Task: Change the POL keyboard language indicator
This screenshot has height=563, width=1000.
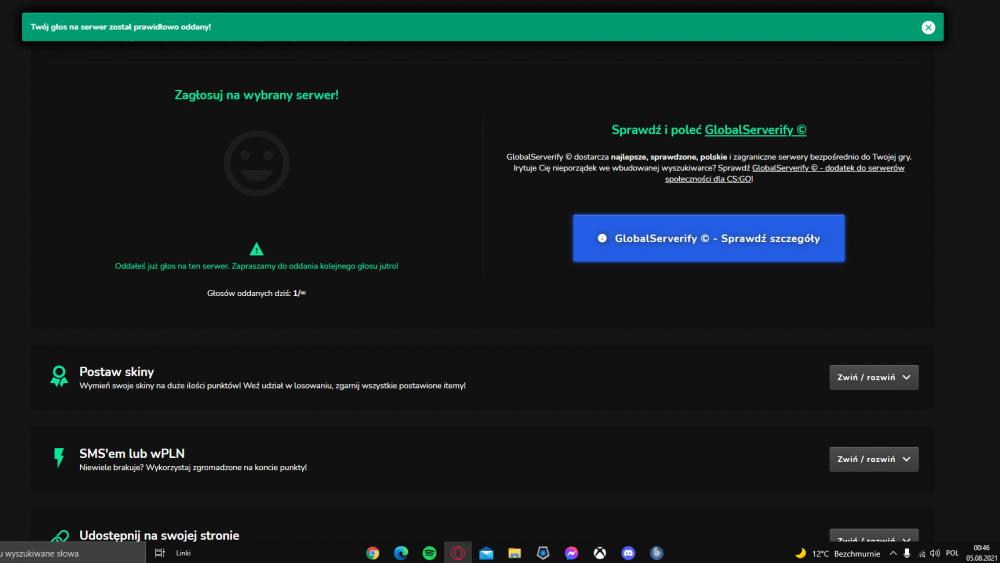Action: coord(952,553)
